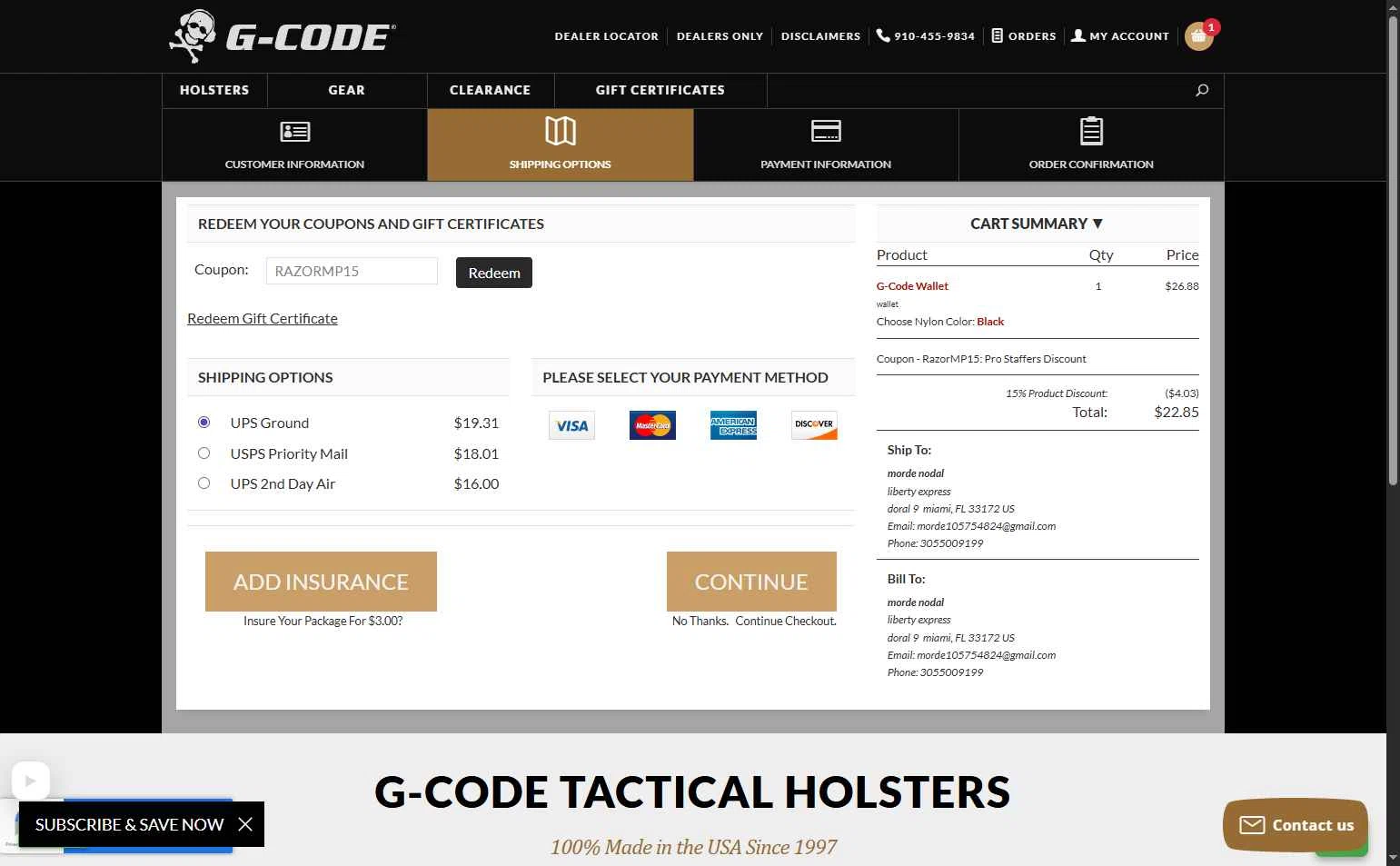
Task: Click the Payment Information credit card icon
Action: 826,131
